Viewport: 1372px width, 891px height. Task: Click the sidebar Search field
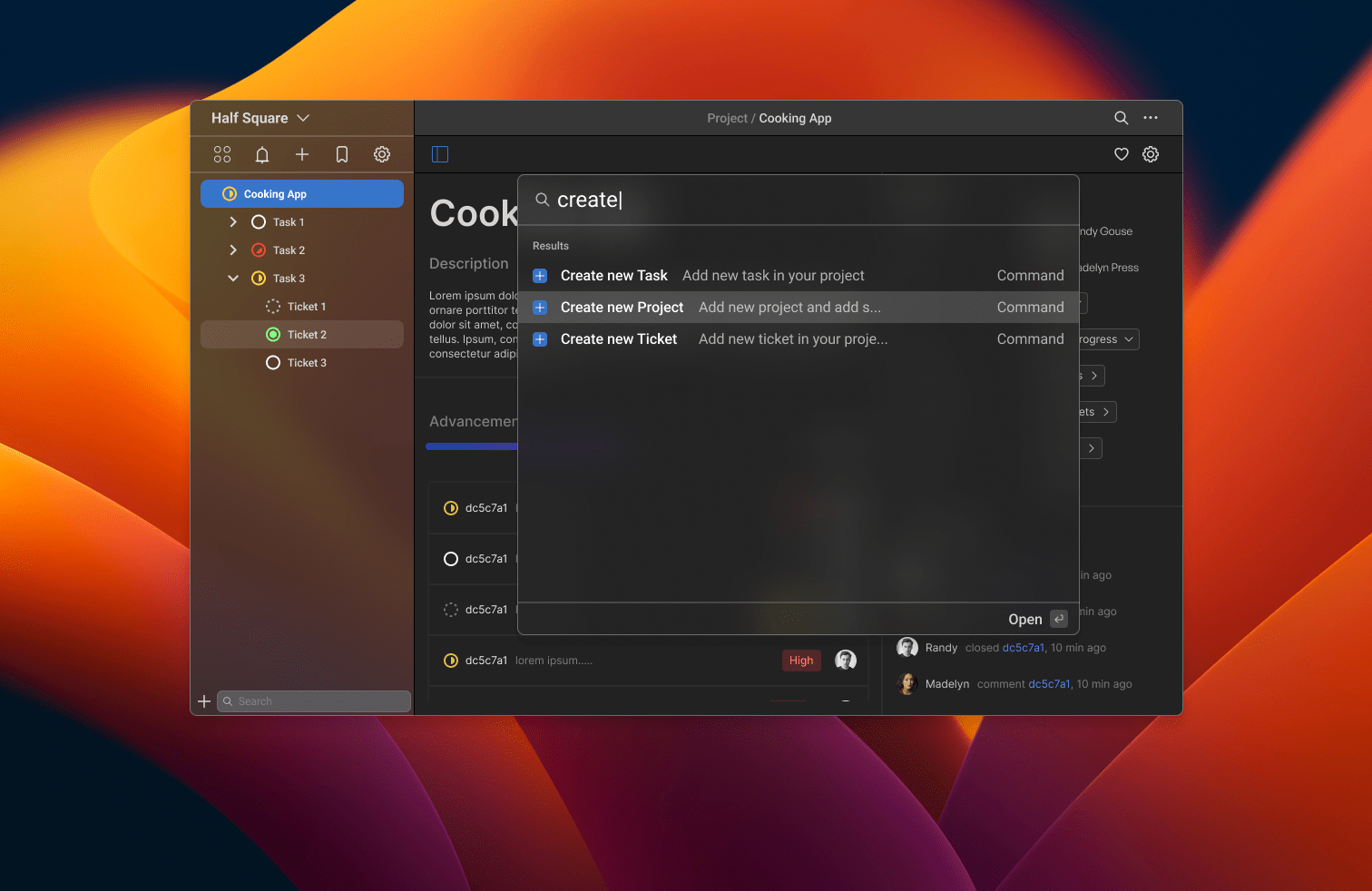[314, 701]
